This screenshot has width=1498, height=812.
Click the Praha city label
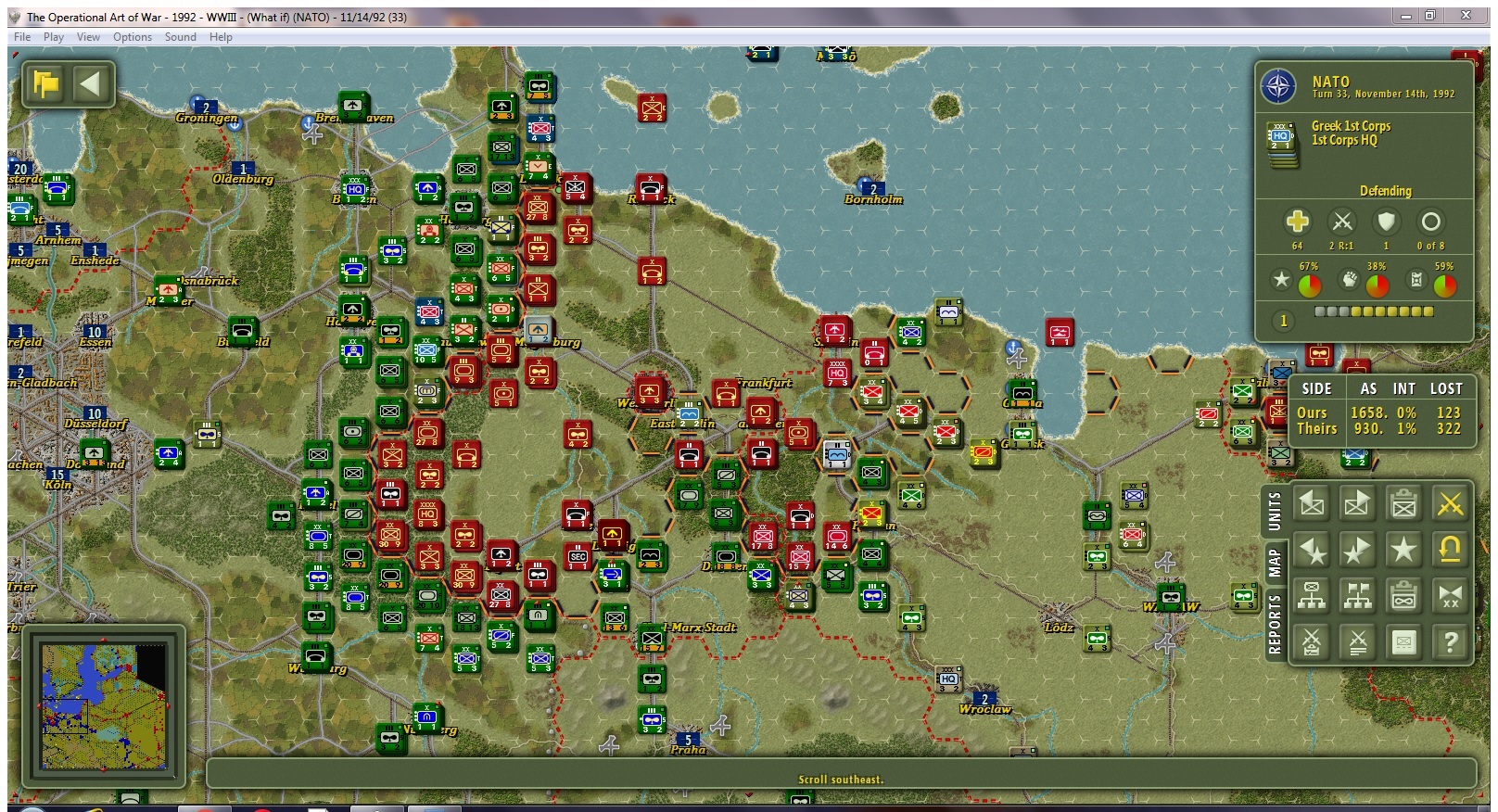tap(688, 750)
